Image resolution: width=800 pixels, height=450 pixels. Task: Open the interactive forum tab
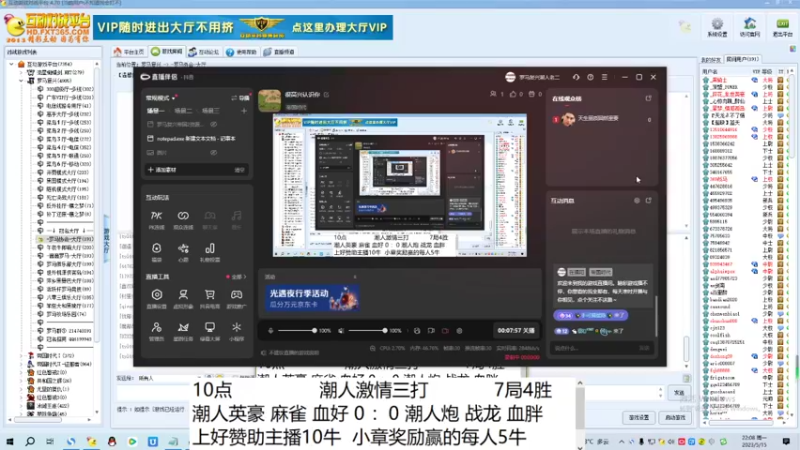[x=204, y=52]
